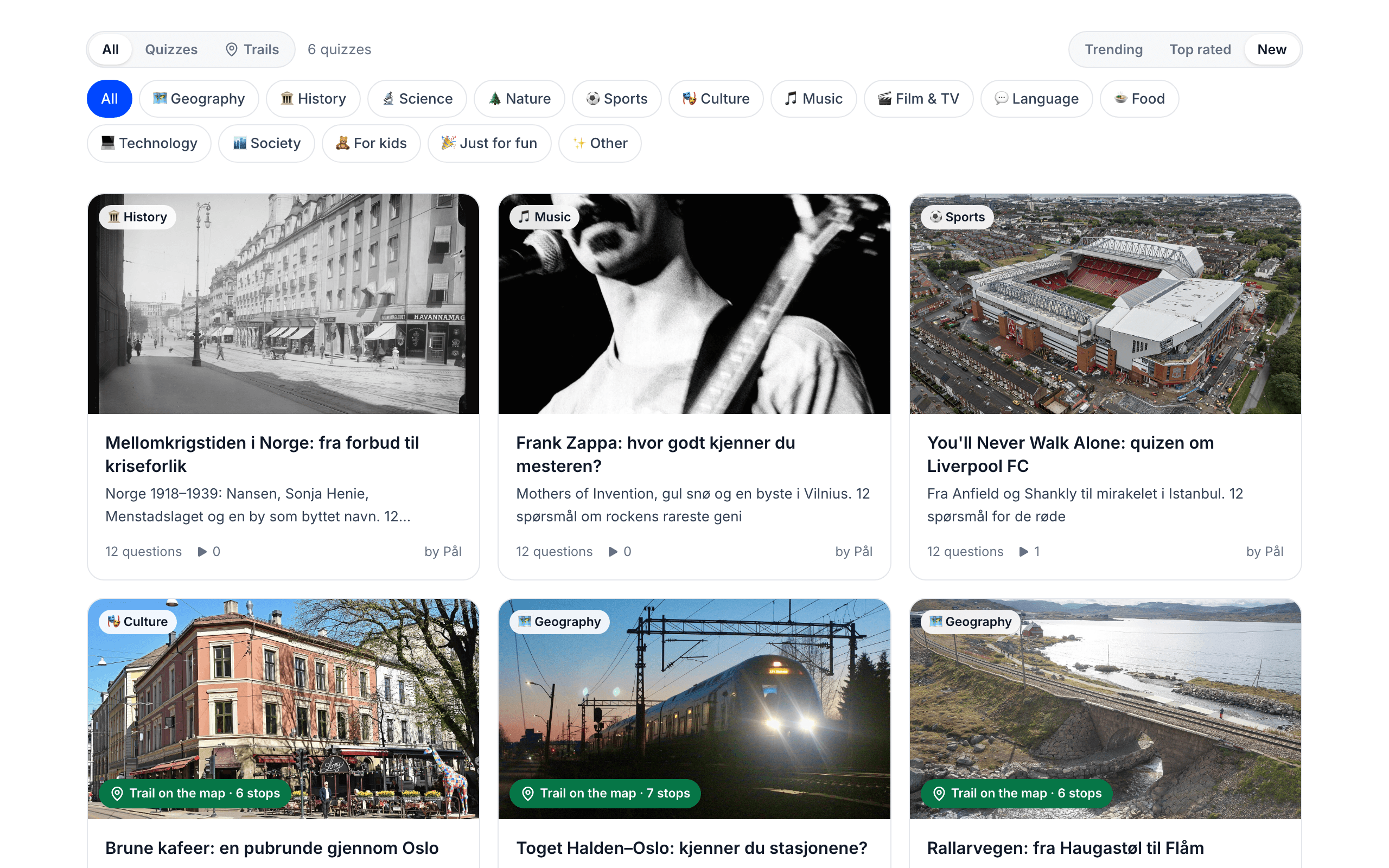
Task: Sort by Trending
Action: pyautogui.click(x=1113, y=49)
